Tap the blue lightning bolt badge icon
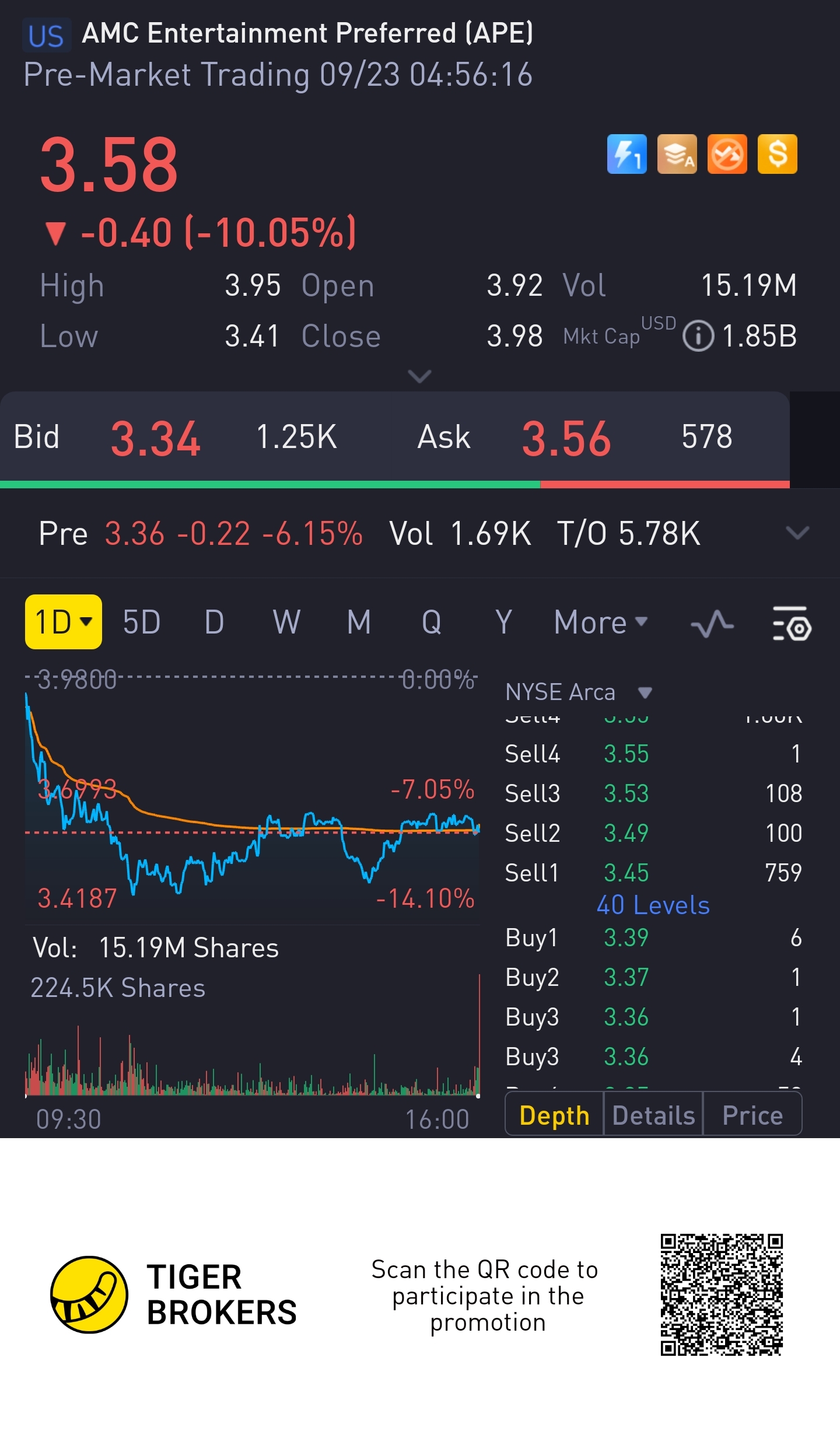This screenshot has height=1452, width=840. tap(626, 154)
